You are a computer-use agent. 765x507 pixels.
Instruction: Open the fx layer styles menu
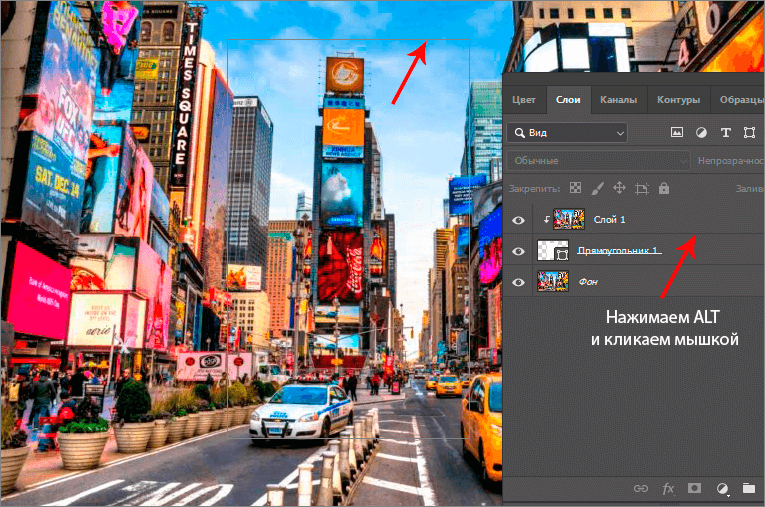click(668, 488)
